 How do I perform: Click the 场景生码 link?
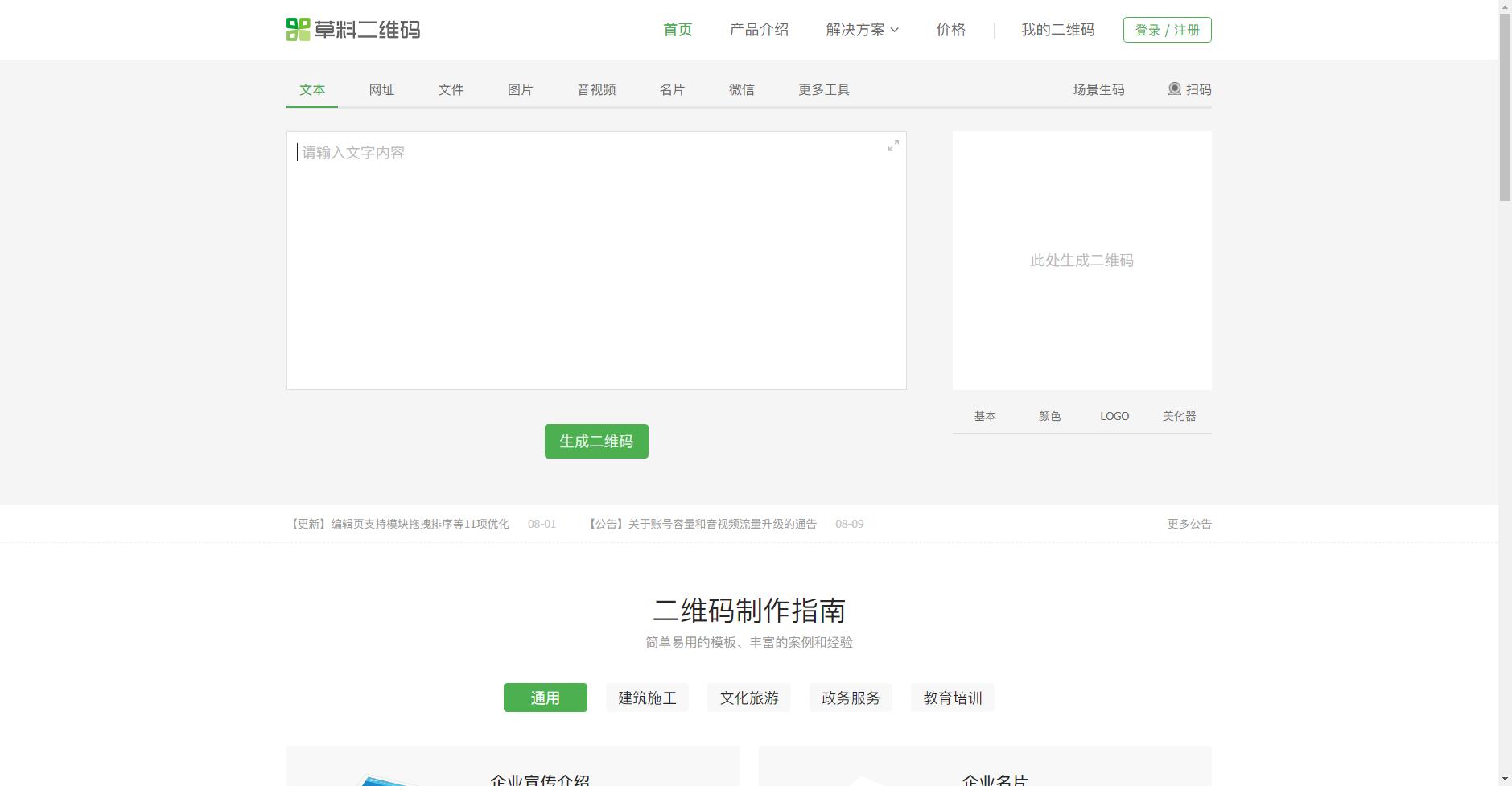point(1098,89)
